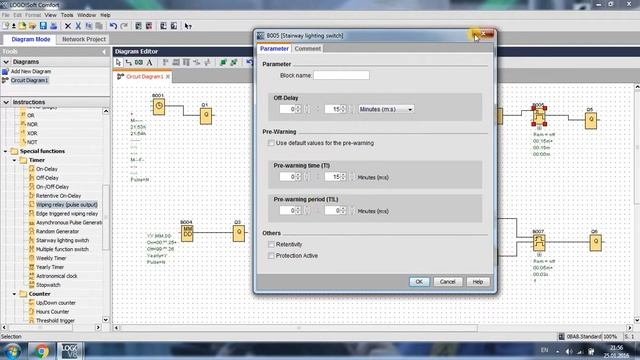Open the Window menu

click(x=87, y=15)
